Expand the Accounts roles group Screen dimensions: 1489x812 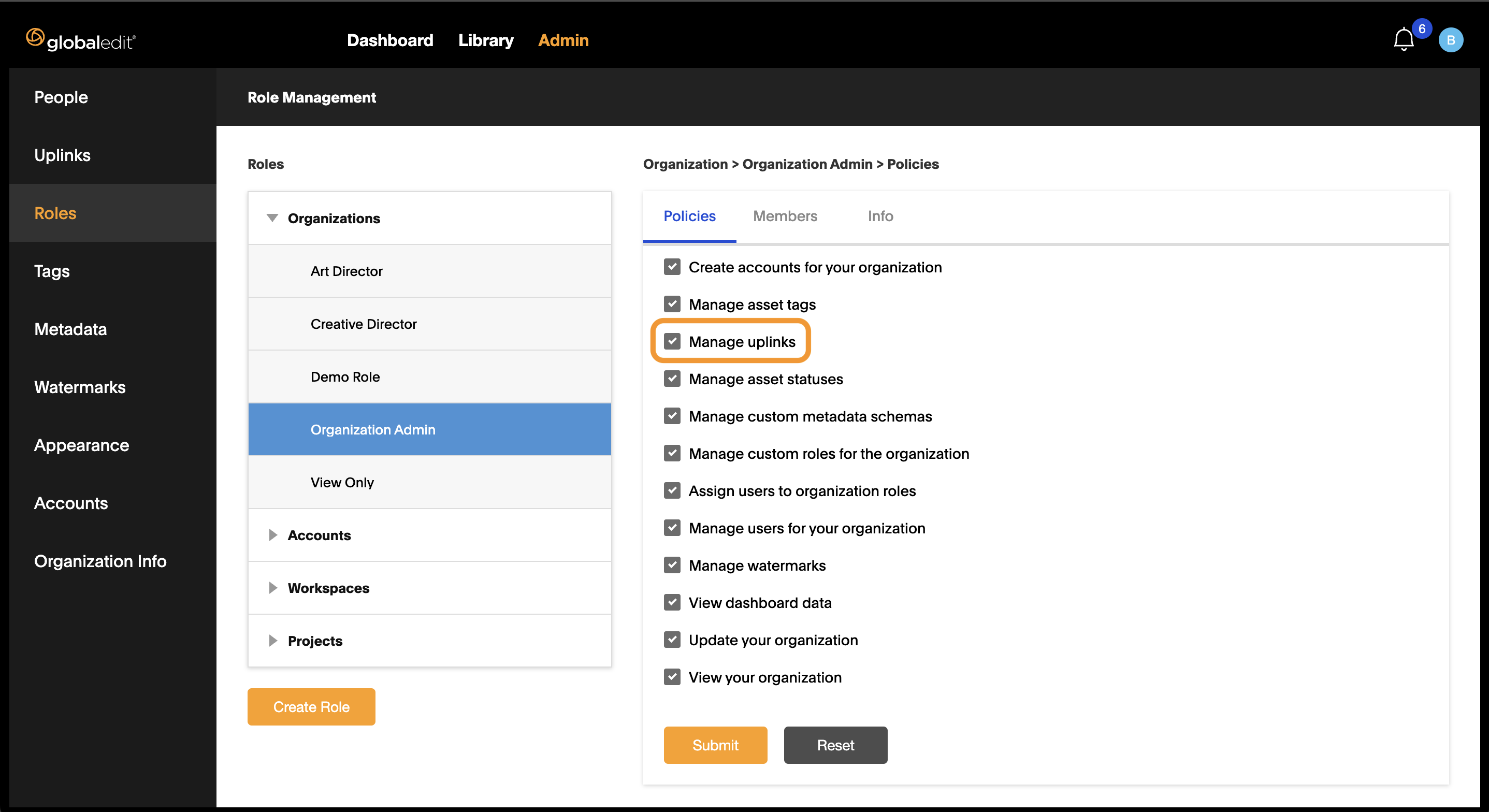tap(273, 535)
